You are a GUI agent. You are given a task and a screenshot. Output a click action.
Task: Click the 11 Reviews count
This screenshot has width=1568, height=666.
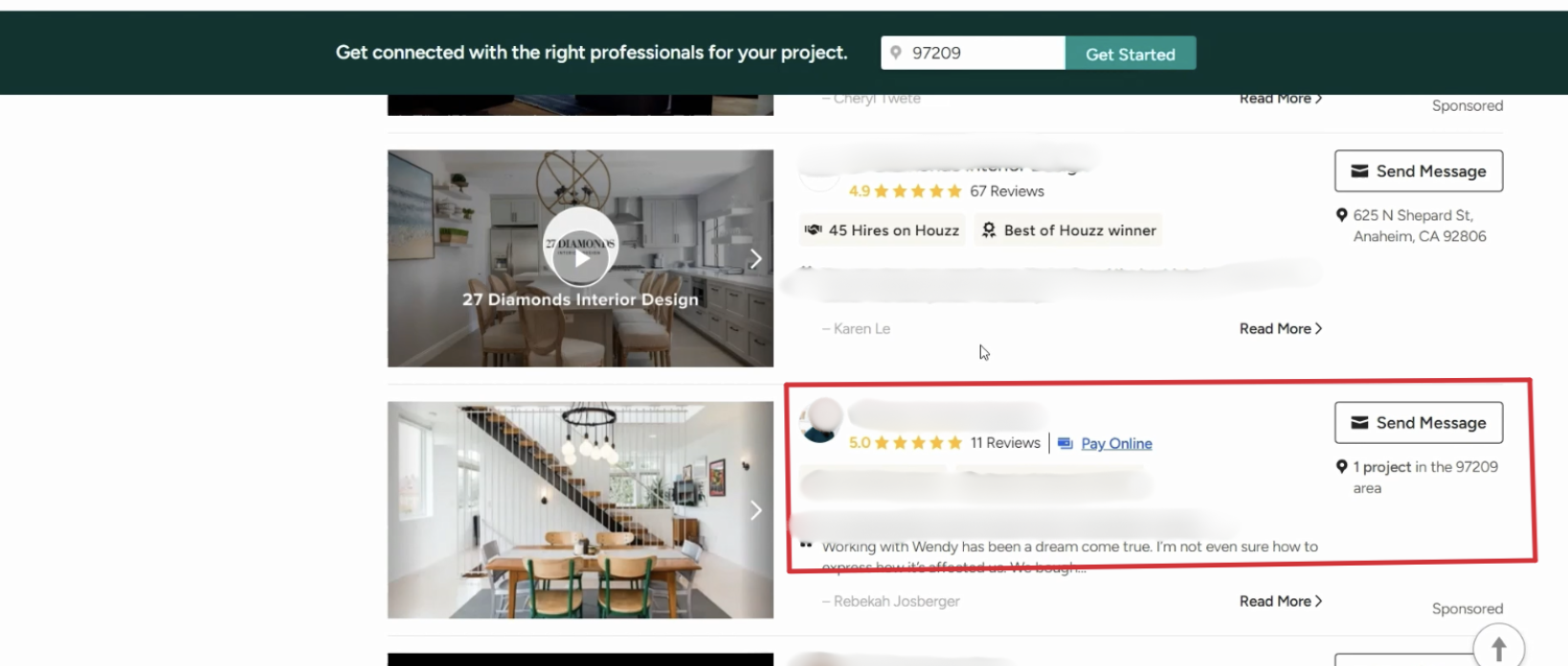[x=1005, y=443]
